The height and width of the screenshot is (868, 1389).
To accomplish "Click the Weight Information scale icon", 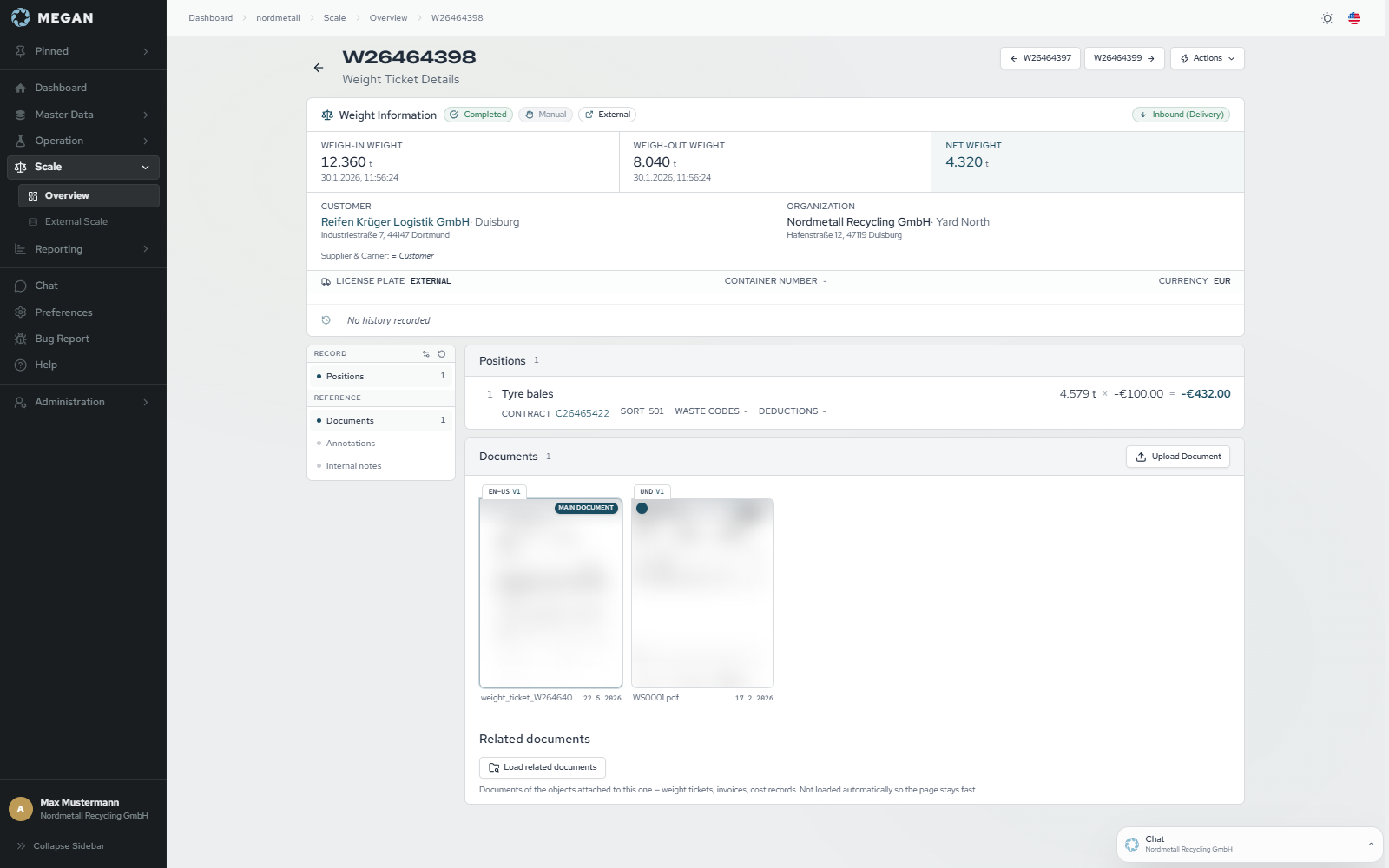I will pos(327,115).
